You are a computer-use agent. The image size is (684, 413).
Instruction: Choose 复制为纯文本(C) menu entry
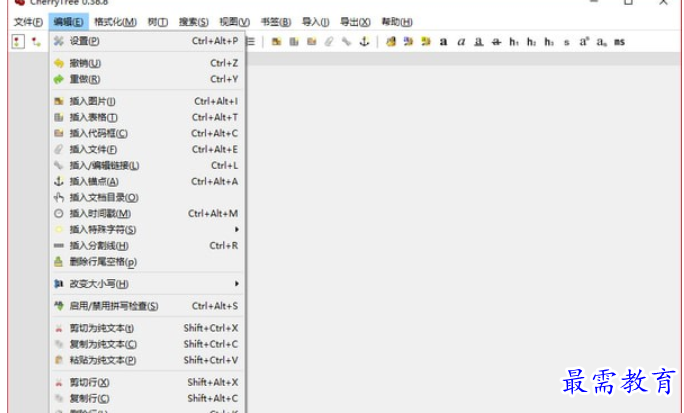pyautogui.click(x=147, y=345)
